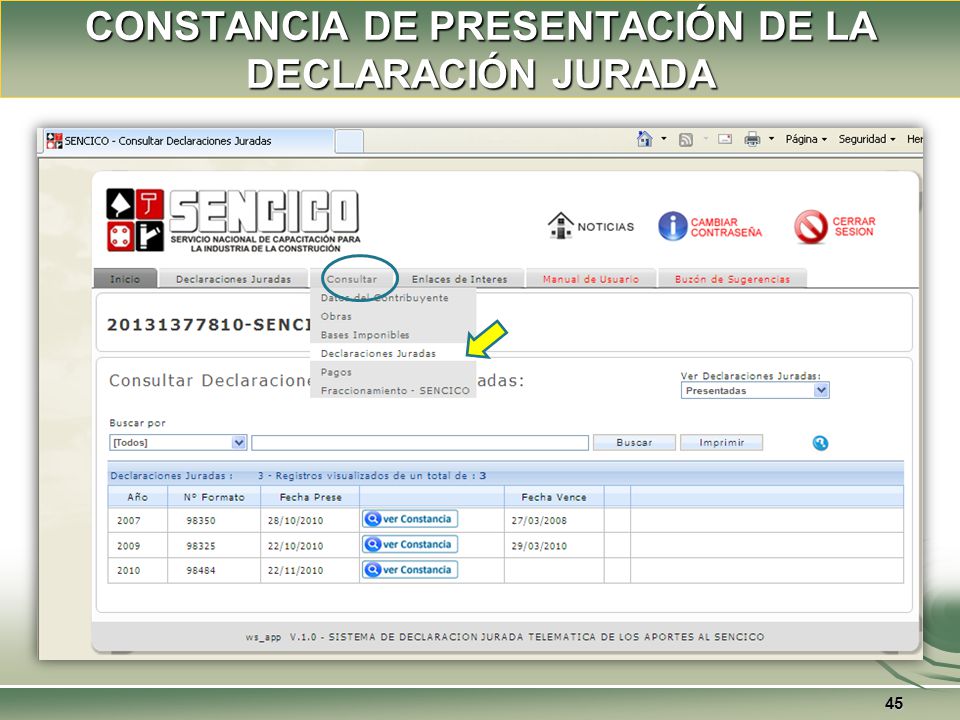The image size is (960, 720).
Task: Switch to the Inicio tab
Action: coord(126,279)
